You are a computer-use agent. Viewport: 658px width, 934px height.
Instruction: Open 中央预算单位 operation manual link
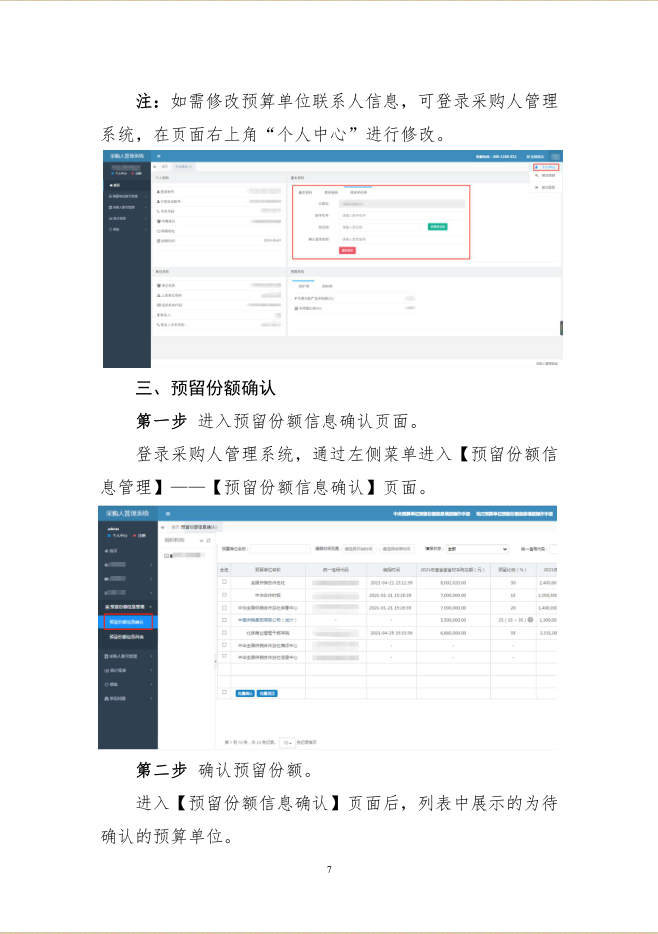pyautogui.click(x=432, y=513)
